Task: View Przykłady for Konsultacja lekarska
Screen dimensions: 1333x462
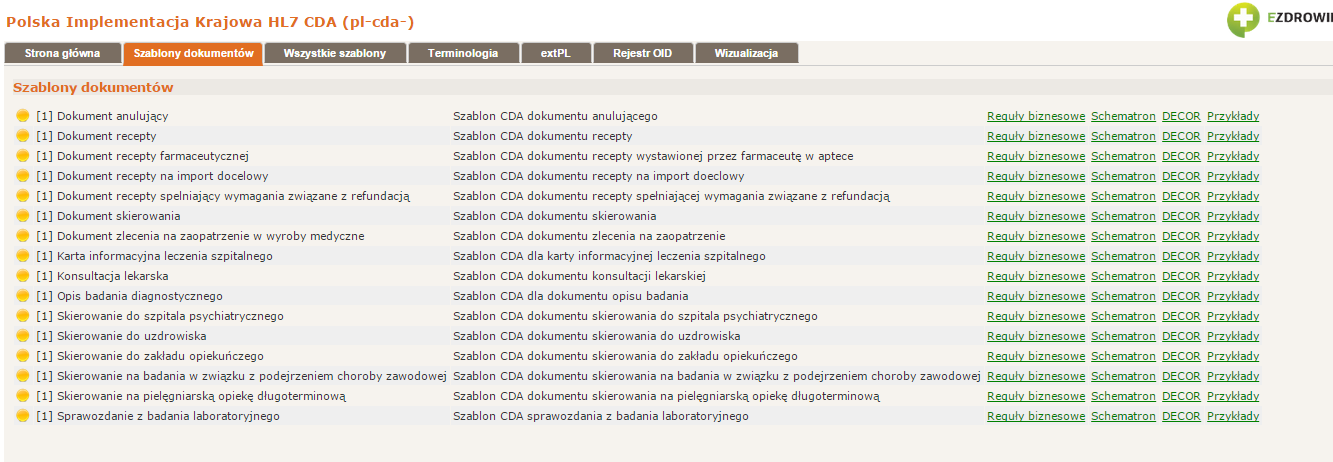Action: coord(1233,276)
